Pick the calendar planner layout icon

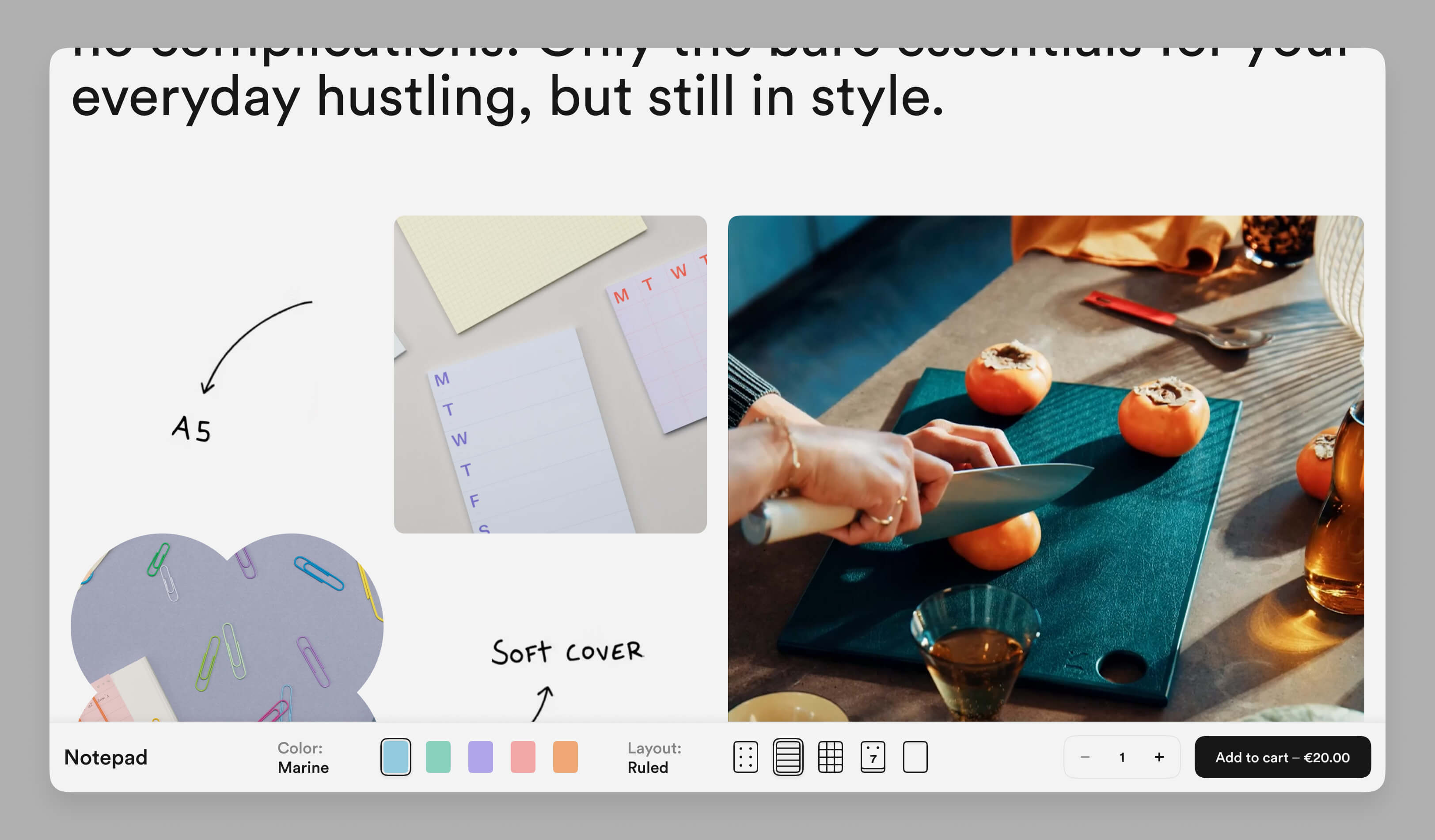(x=873, y=757)
